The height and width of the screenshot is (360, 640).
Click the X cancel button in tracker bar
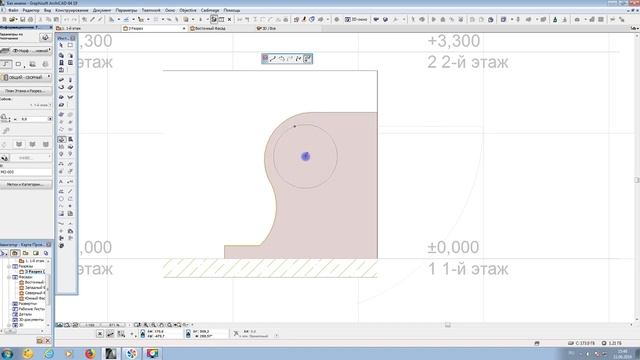100,334
